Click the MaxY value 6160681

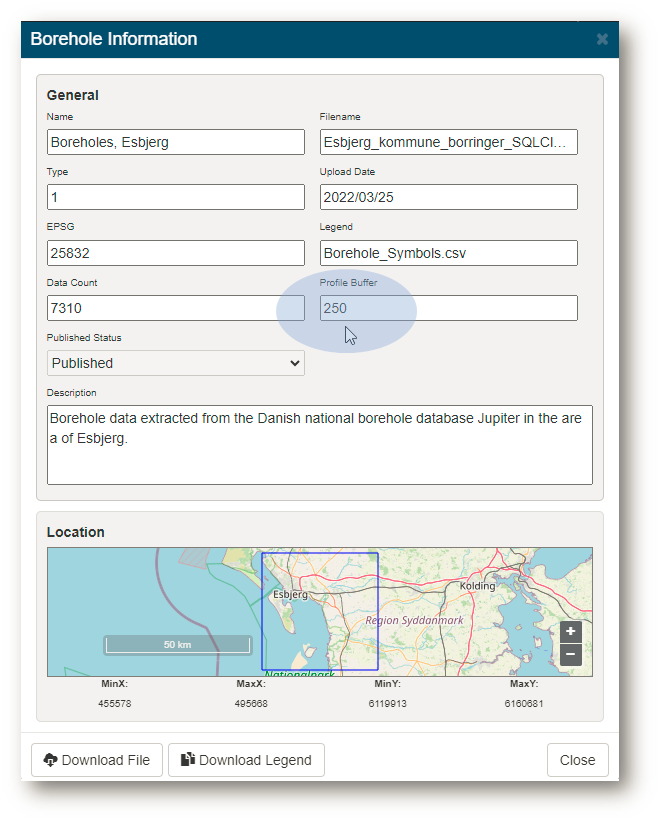tap(524, 703)
